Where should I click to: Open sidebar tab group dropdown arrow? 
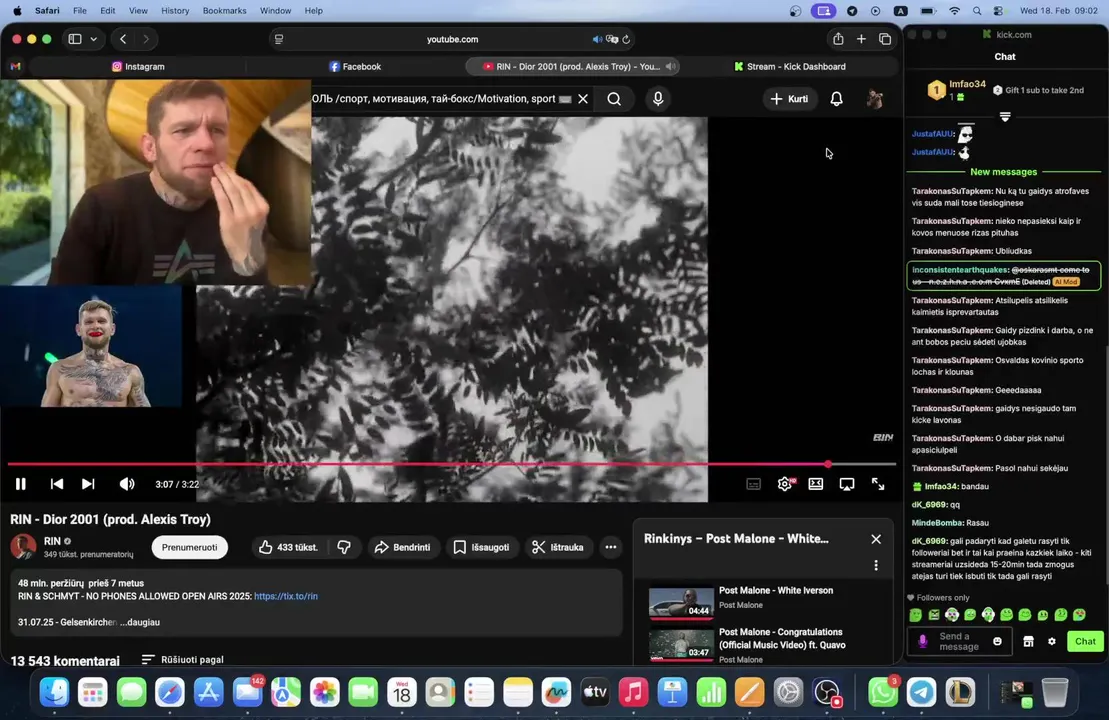(x=93, y=39)
